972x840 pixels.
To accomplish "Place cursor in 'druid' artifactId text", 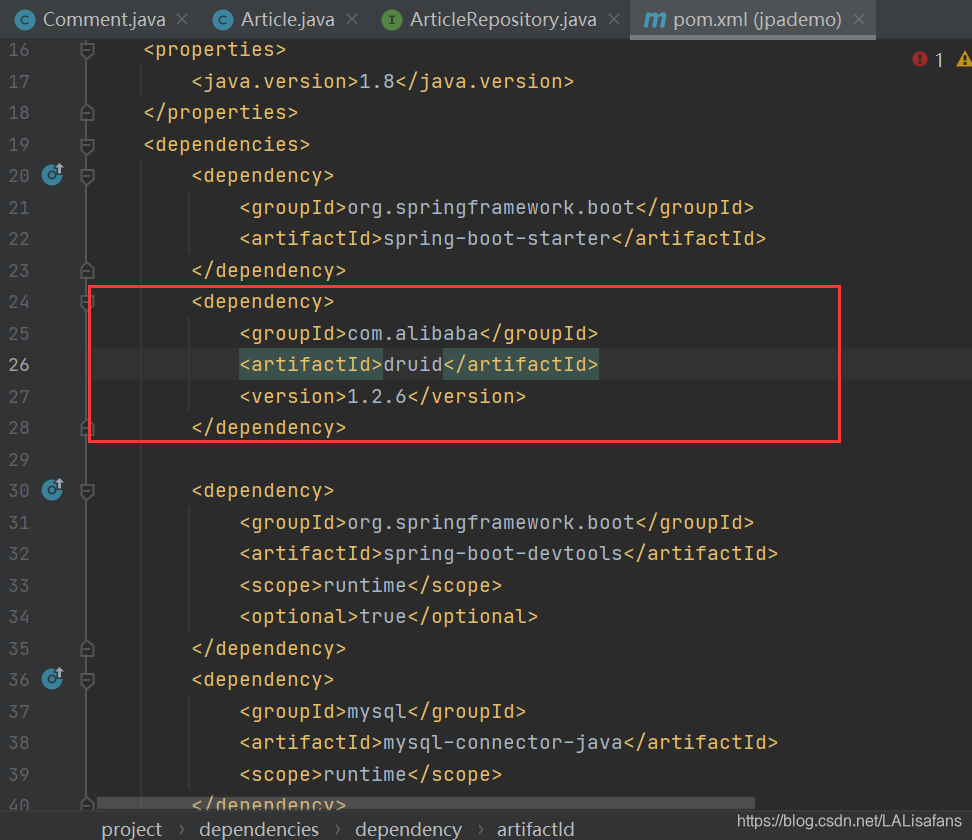I will [x=413, y=365].
